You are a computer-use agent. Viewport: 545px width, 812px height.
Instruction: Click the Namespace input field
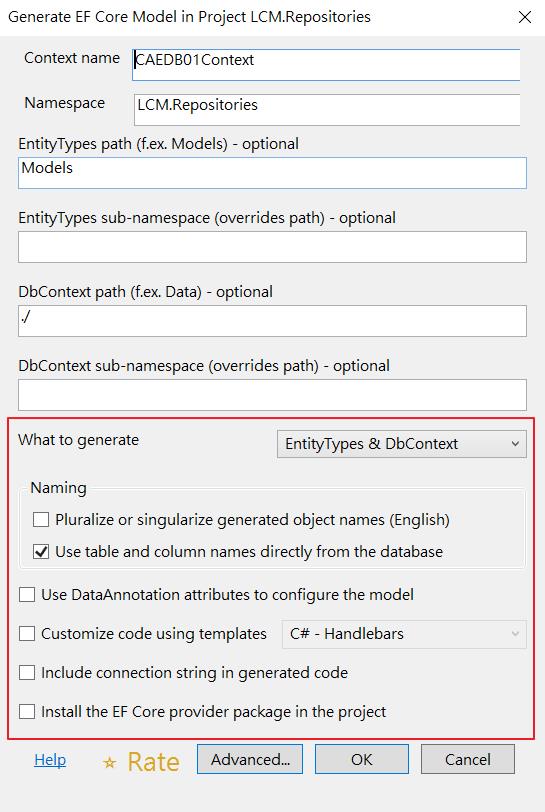pos(327,110)
